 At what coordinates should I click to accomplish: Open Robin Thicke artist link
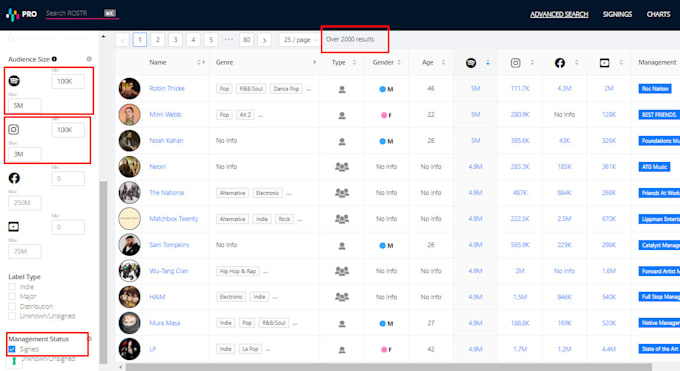click(167, 89)
